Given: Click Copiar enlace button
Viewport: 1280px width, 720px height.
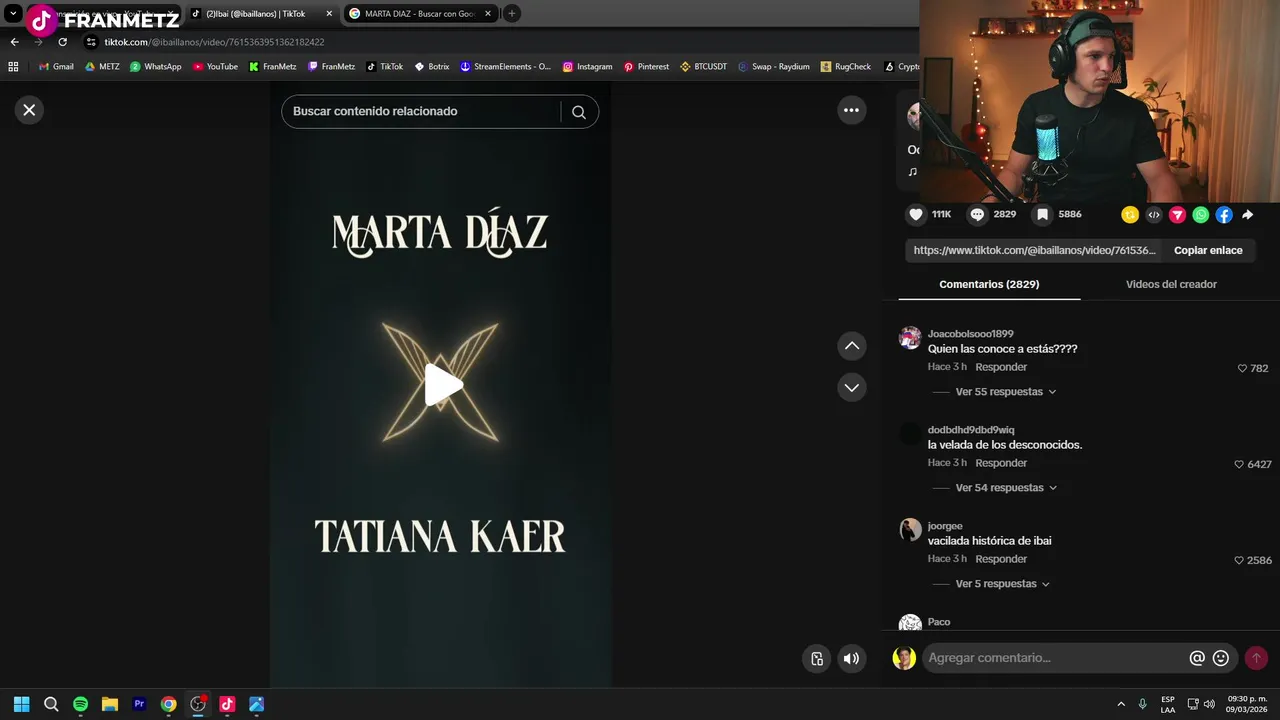Looking at the screenshot, I should coord(1208,250).
